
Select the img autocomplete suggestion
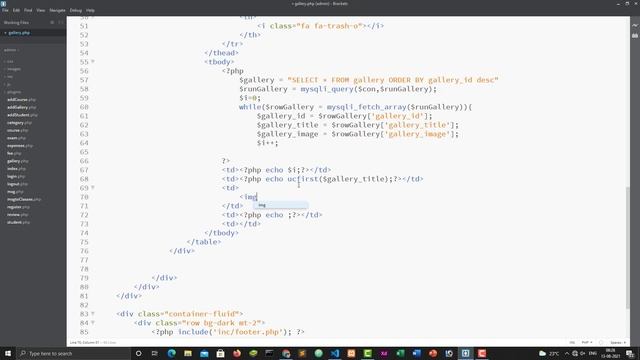click(281, 205)
